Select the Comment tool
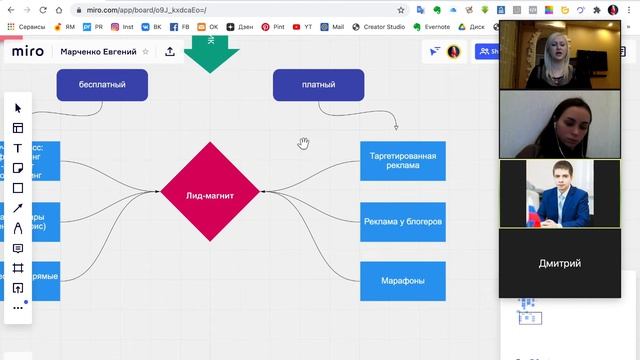The height and width of the screenshot is (360, 640). click(18, 248)
